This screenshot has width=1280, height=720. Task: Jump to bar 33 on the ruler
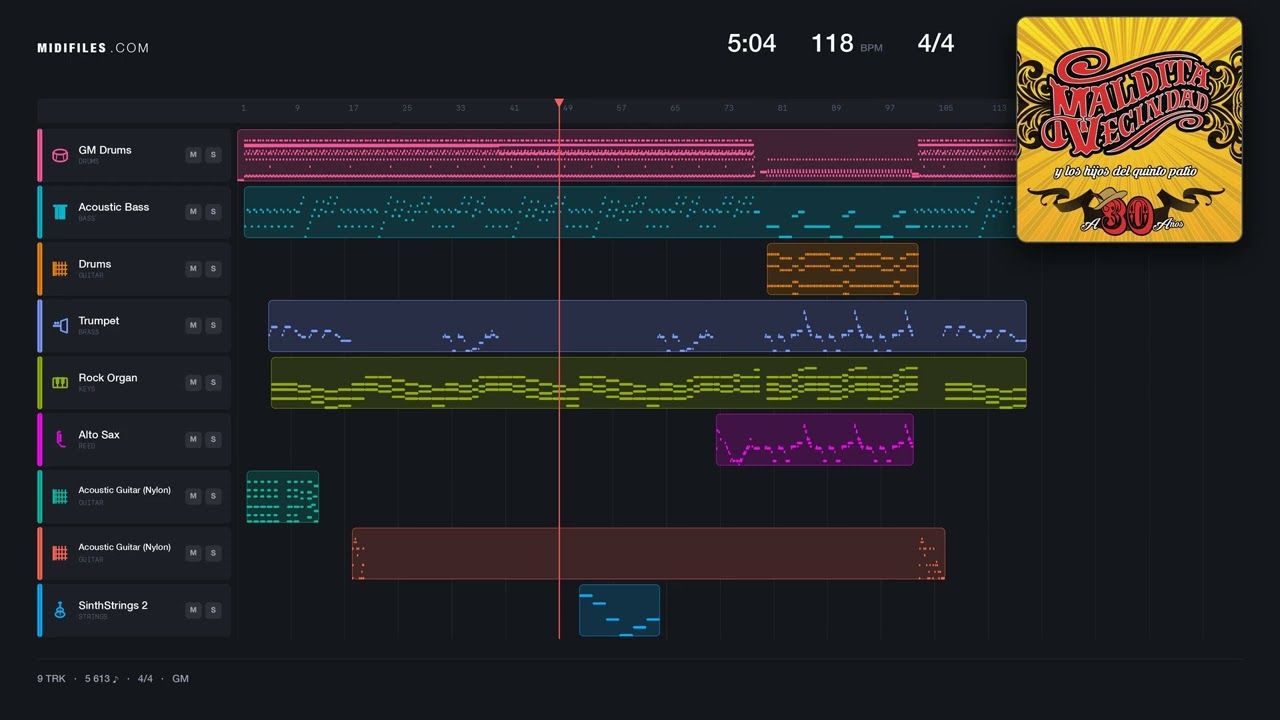pos(460,108)
